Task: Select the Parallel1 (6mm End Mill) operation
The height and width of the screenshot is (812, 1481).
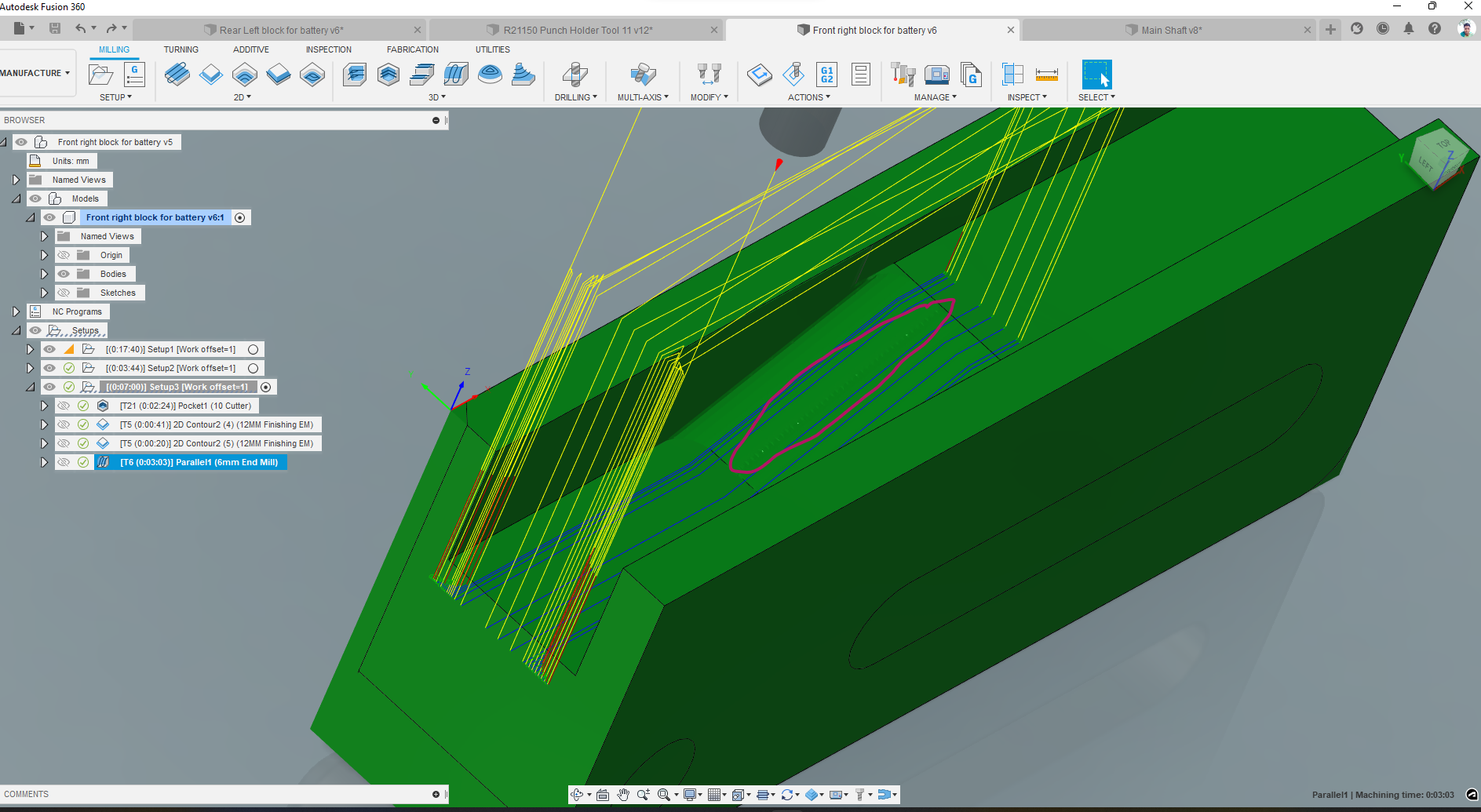Action: coord(199,462)
